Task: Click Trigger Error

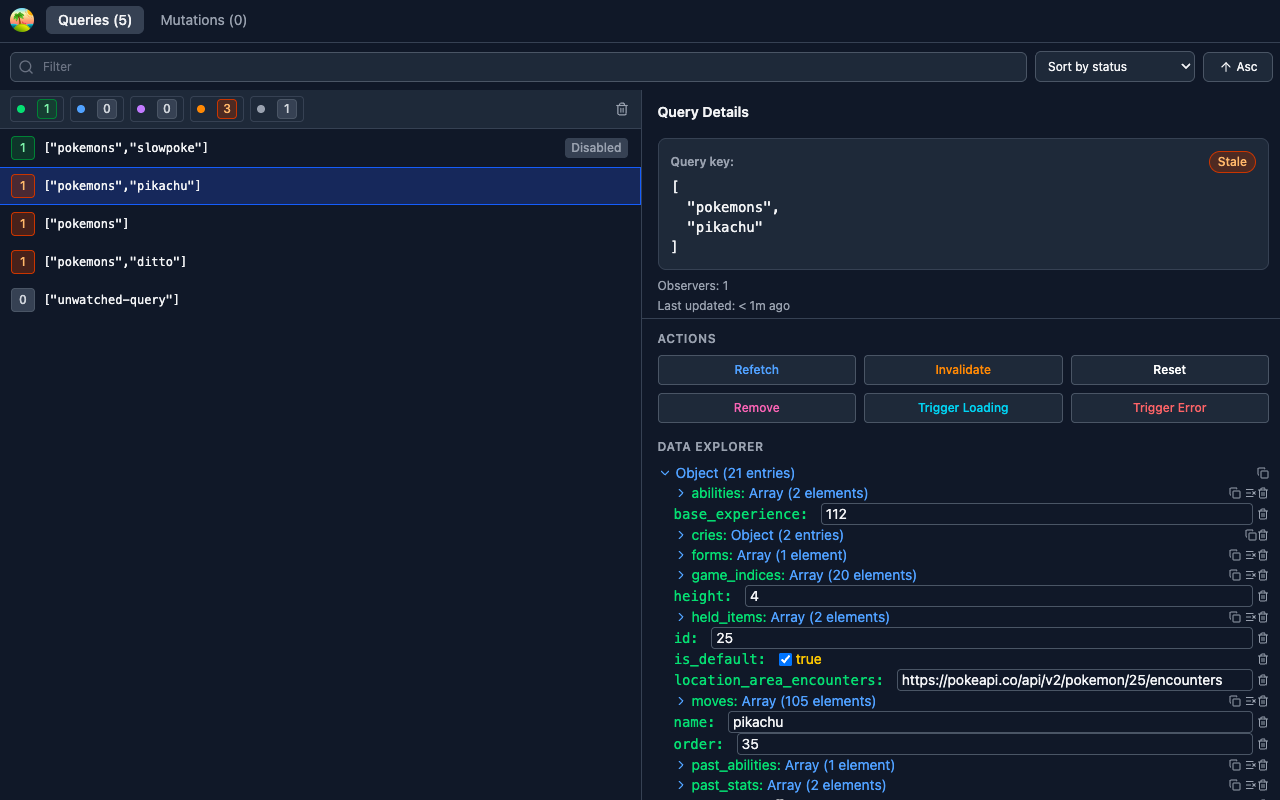Action: 1170,408
